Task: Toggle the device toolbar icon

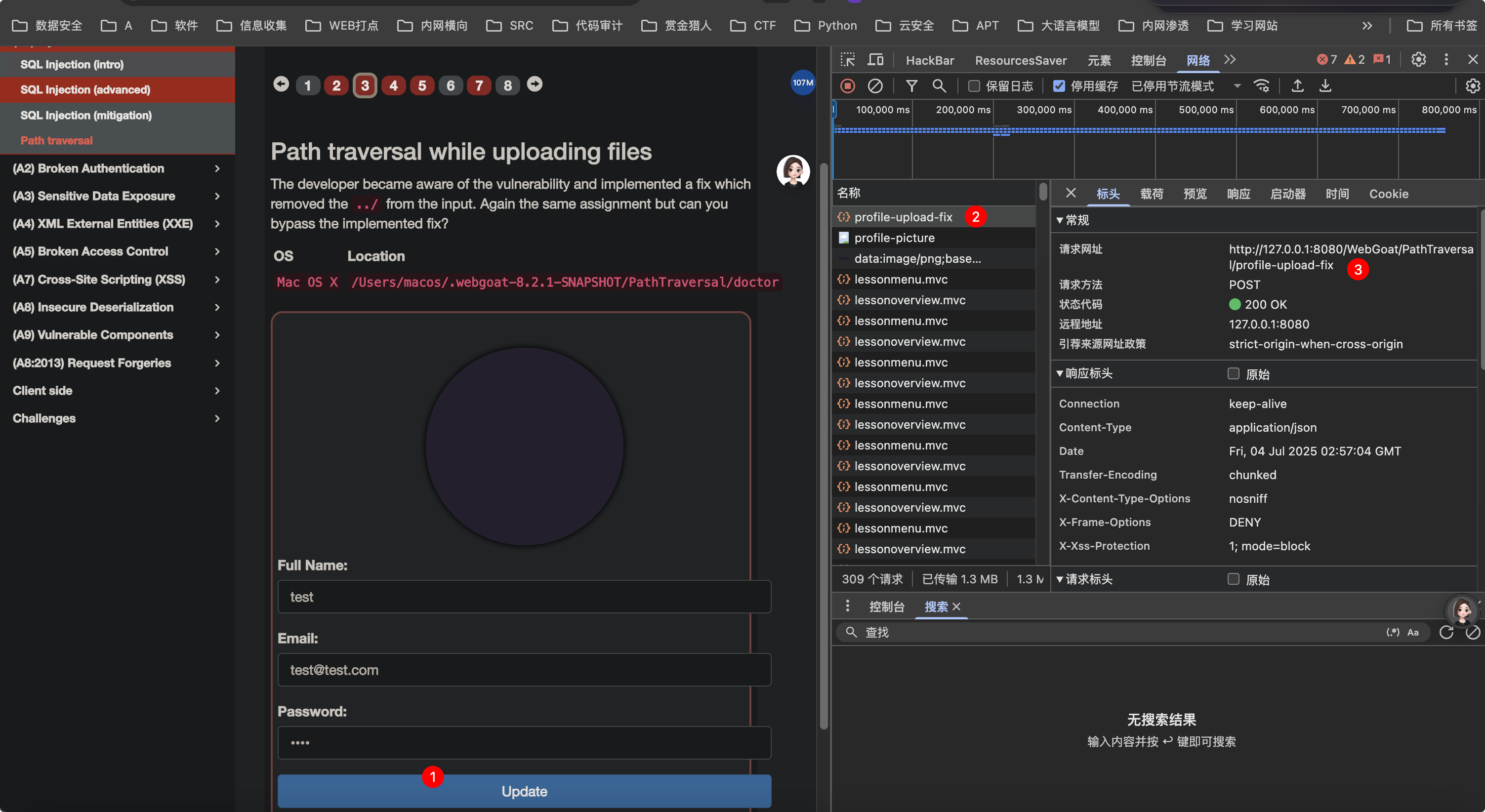Action: coord(876,60)
